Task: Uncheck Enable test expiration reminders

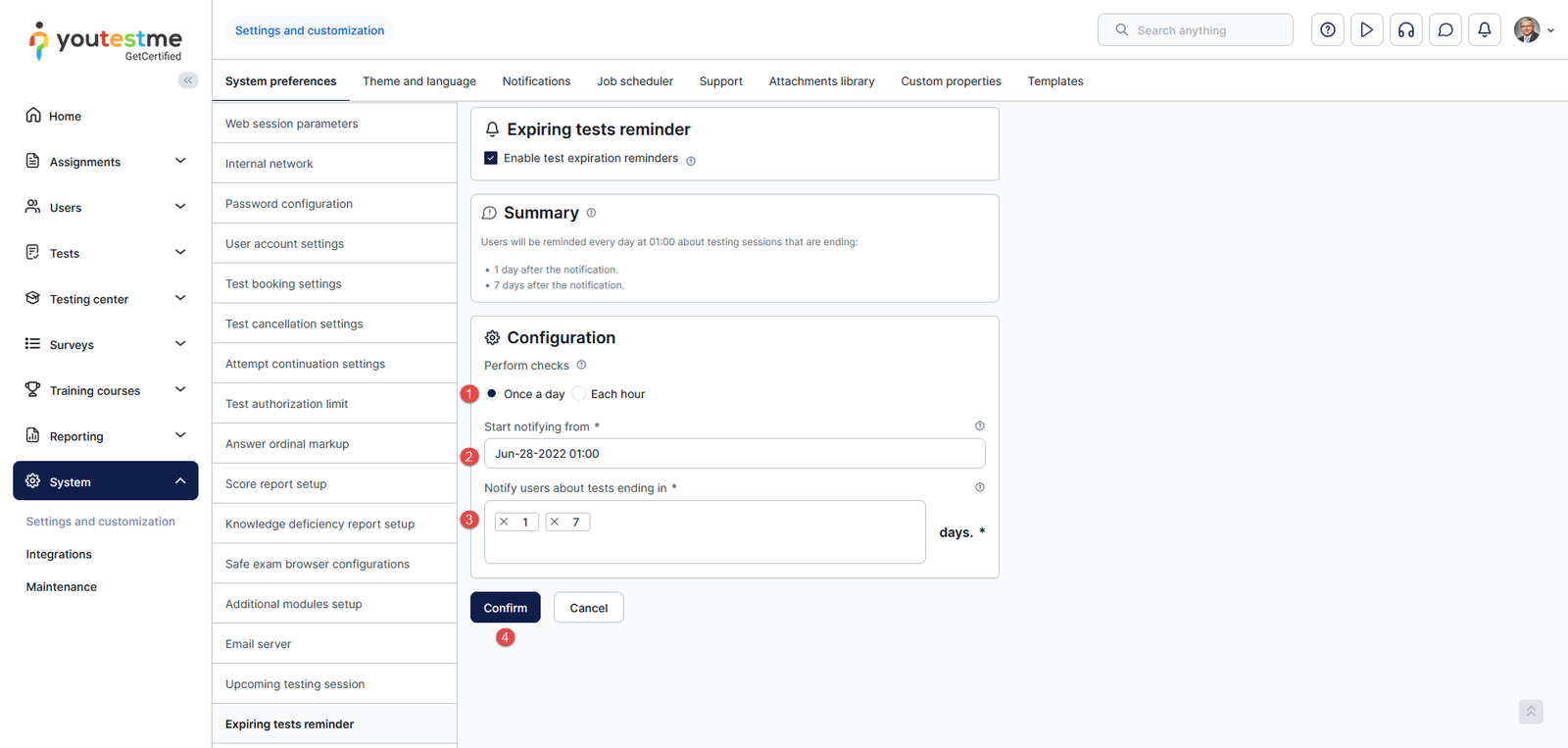Action: click(491, 158)
